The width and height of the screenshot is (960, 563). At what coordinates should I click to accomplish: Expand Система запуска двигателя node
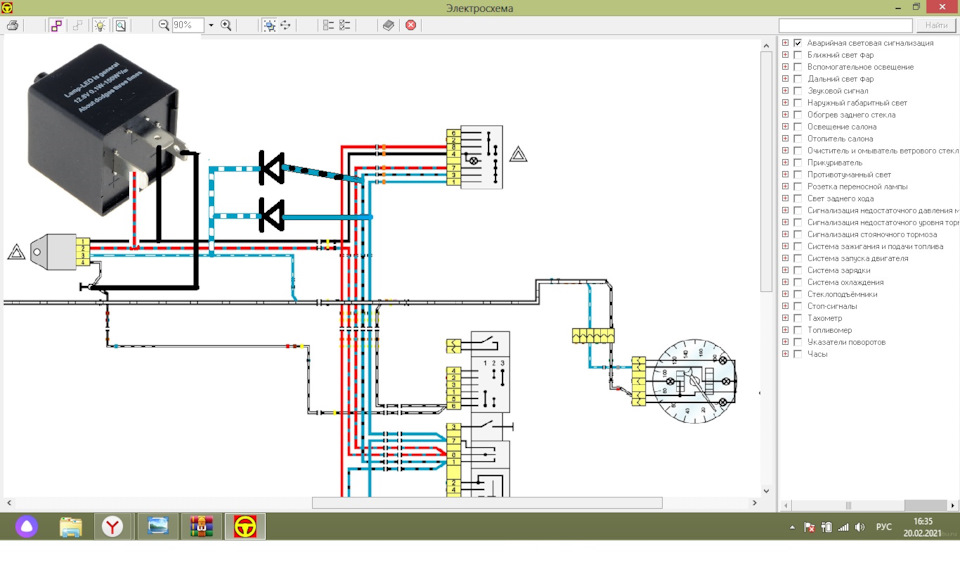(786, 258)
